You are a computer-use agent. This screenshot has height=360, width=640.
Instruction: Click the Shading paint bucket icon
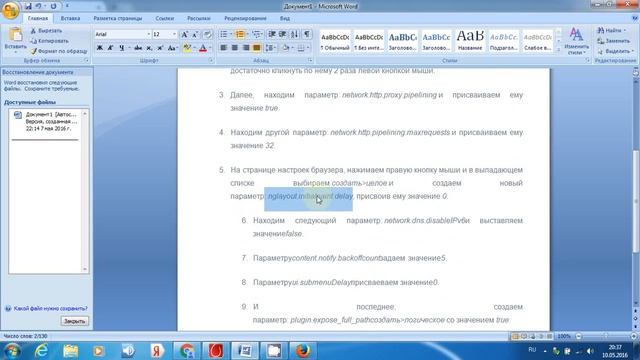coord(285,48)
